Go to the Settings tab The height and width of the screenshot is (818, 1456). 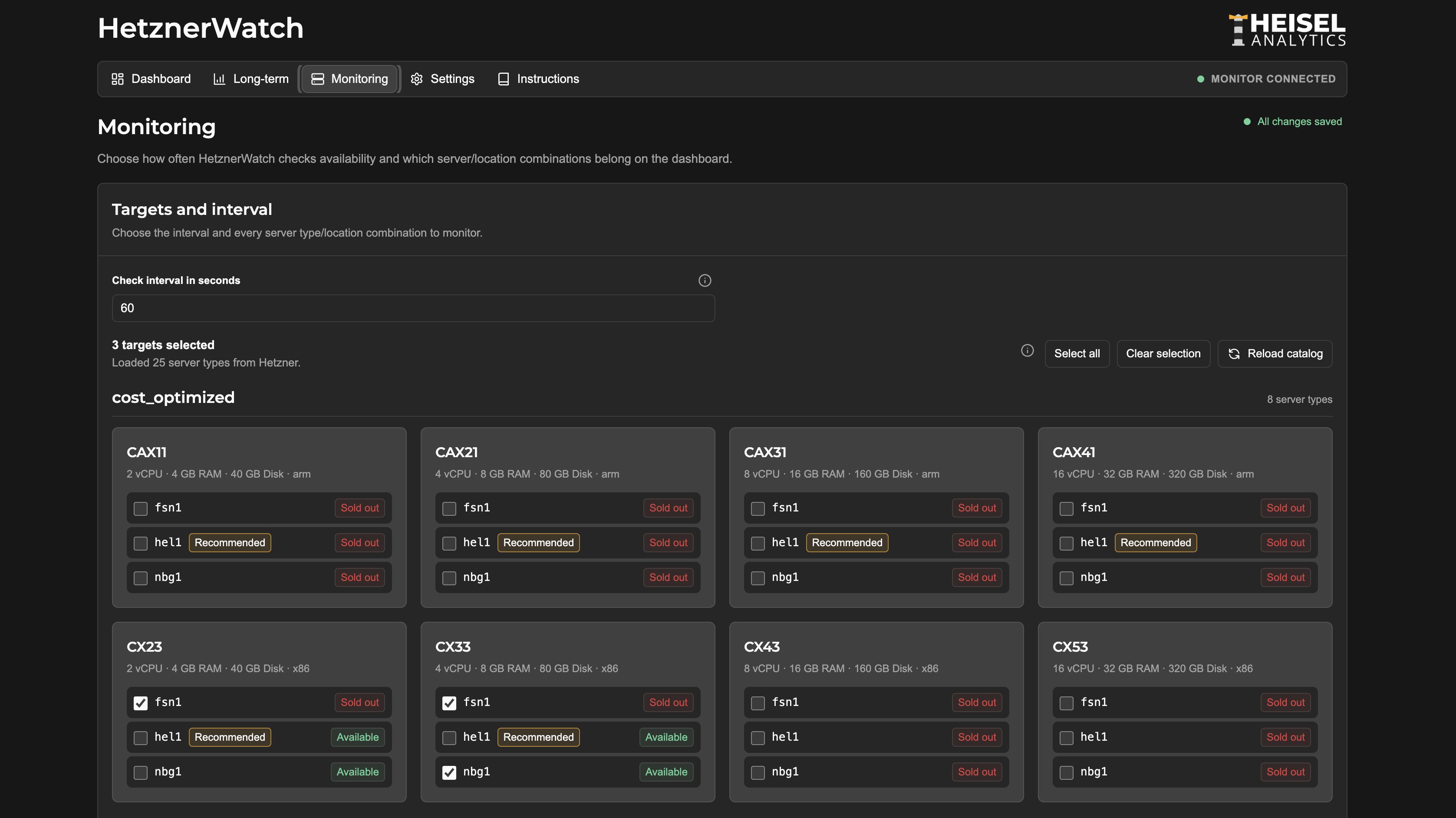[442, 79]
